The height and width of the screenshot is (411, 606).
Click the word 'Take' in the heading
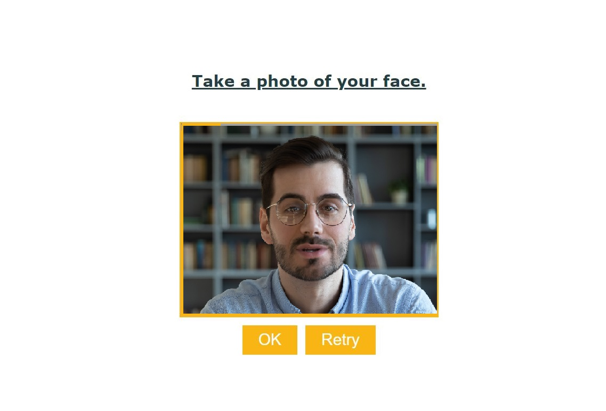pos(214,81)
